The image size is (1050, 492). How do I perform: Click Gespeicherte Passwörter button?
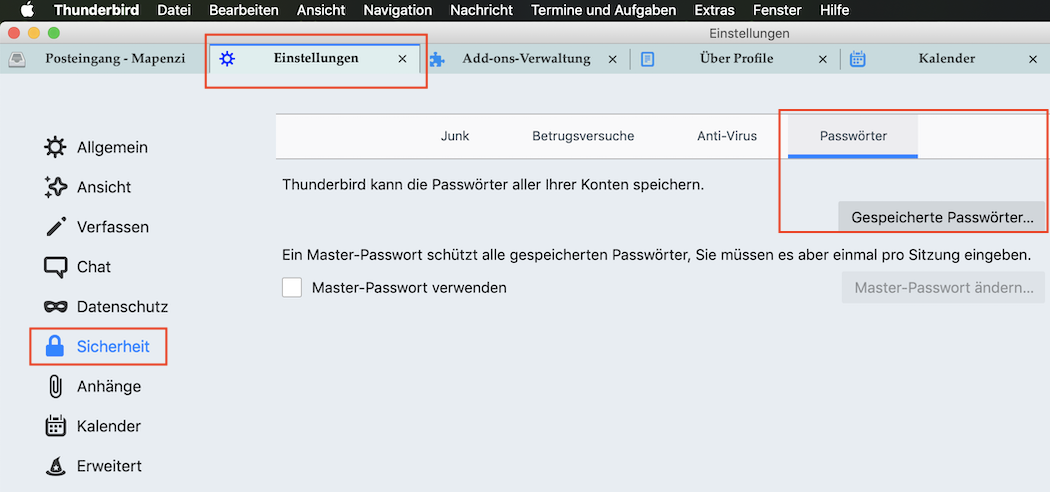point(942,217)
